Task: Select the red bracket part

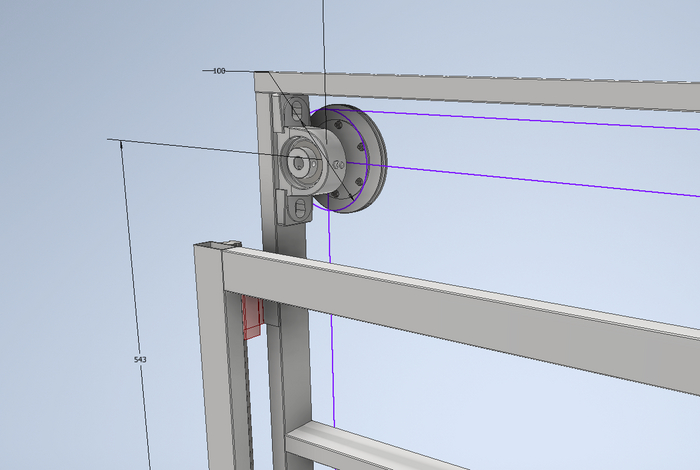Action: (x=254, y=318)
